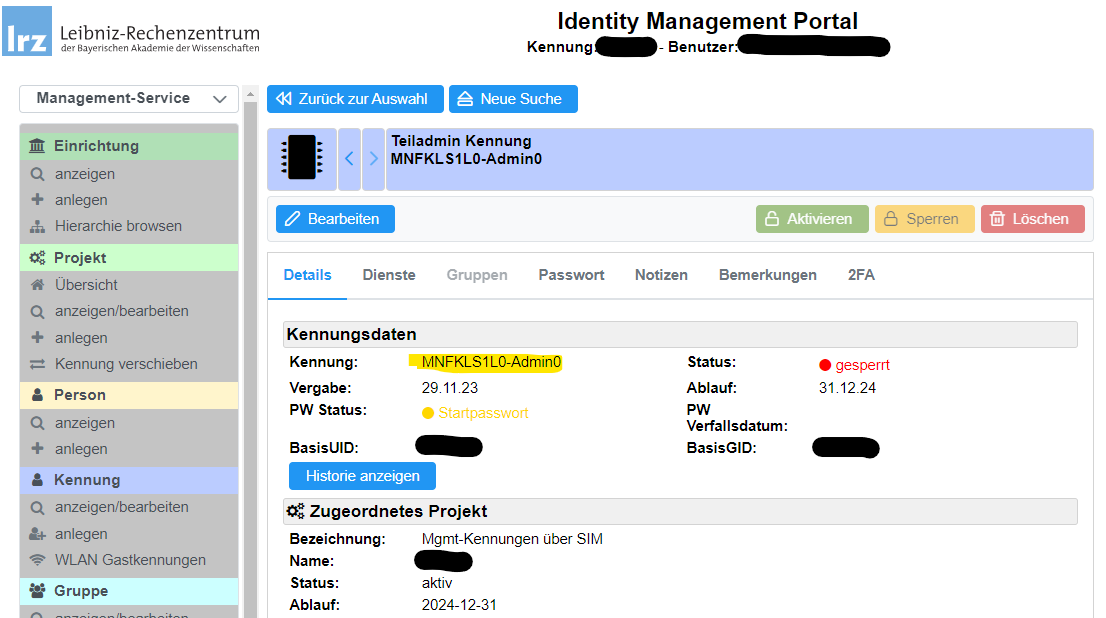Switch to the Dienste tab
The image size is (1106, 618).
389,275
